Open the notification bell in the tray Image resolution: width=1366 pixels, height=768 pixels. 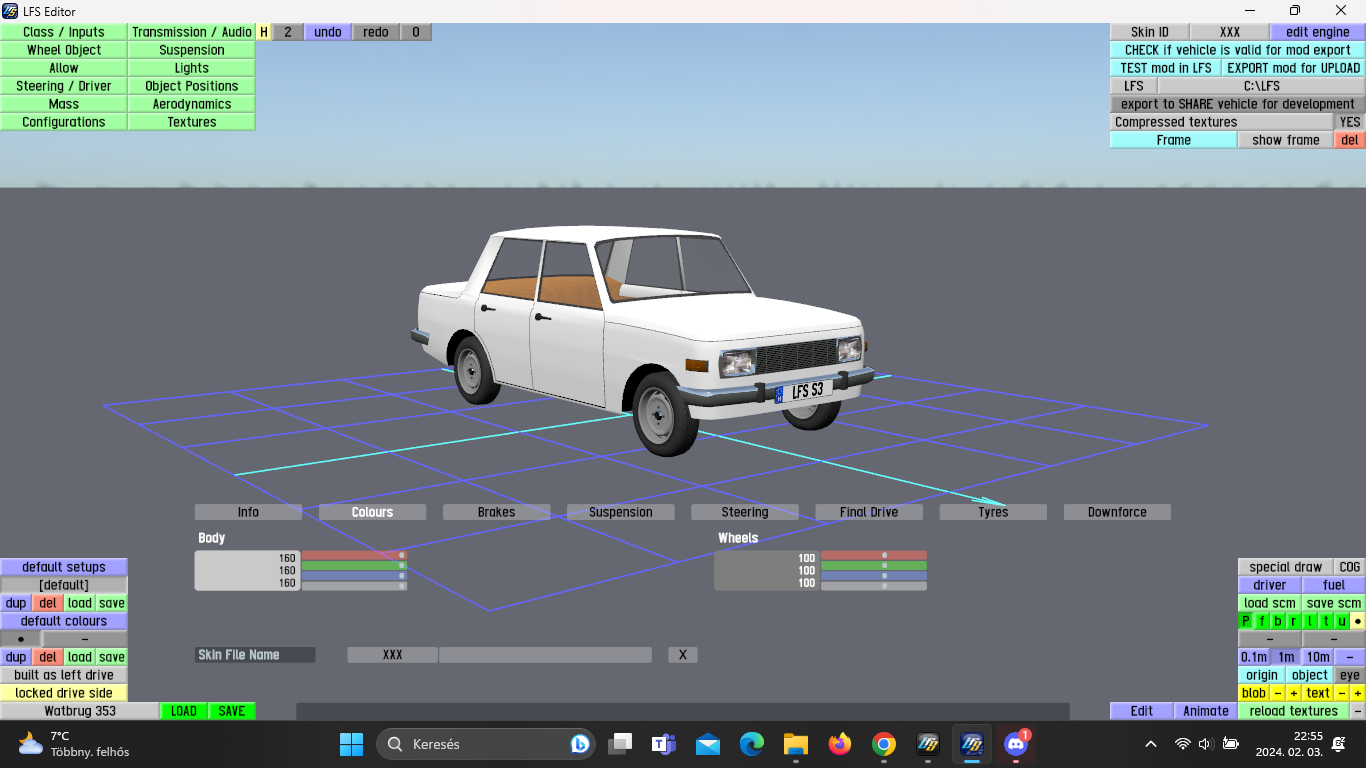point(1338,744)
